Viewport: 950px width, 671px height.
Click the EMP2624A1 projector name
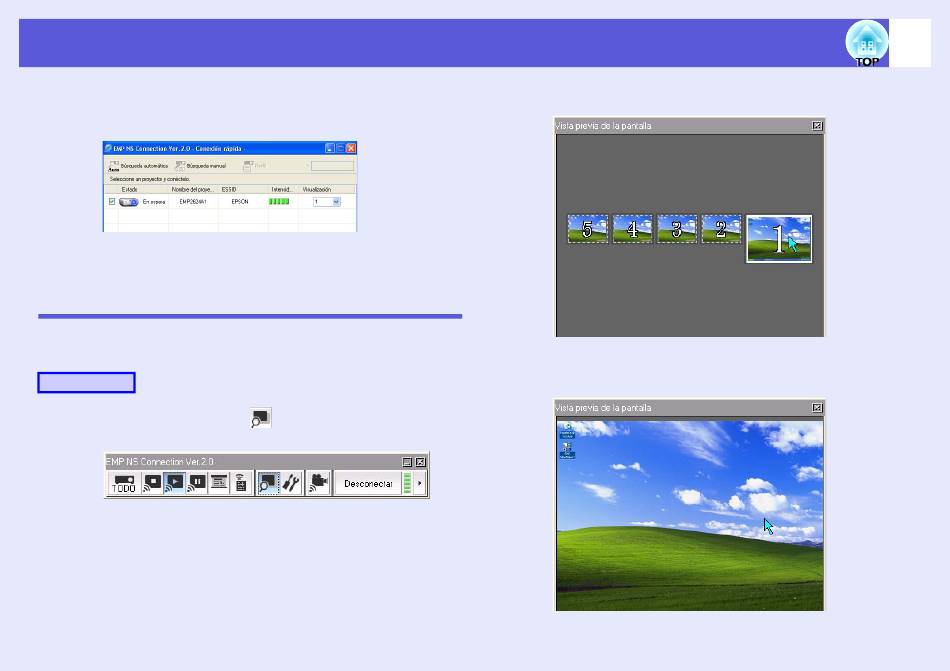click(x=193, y=202)
